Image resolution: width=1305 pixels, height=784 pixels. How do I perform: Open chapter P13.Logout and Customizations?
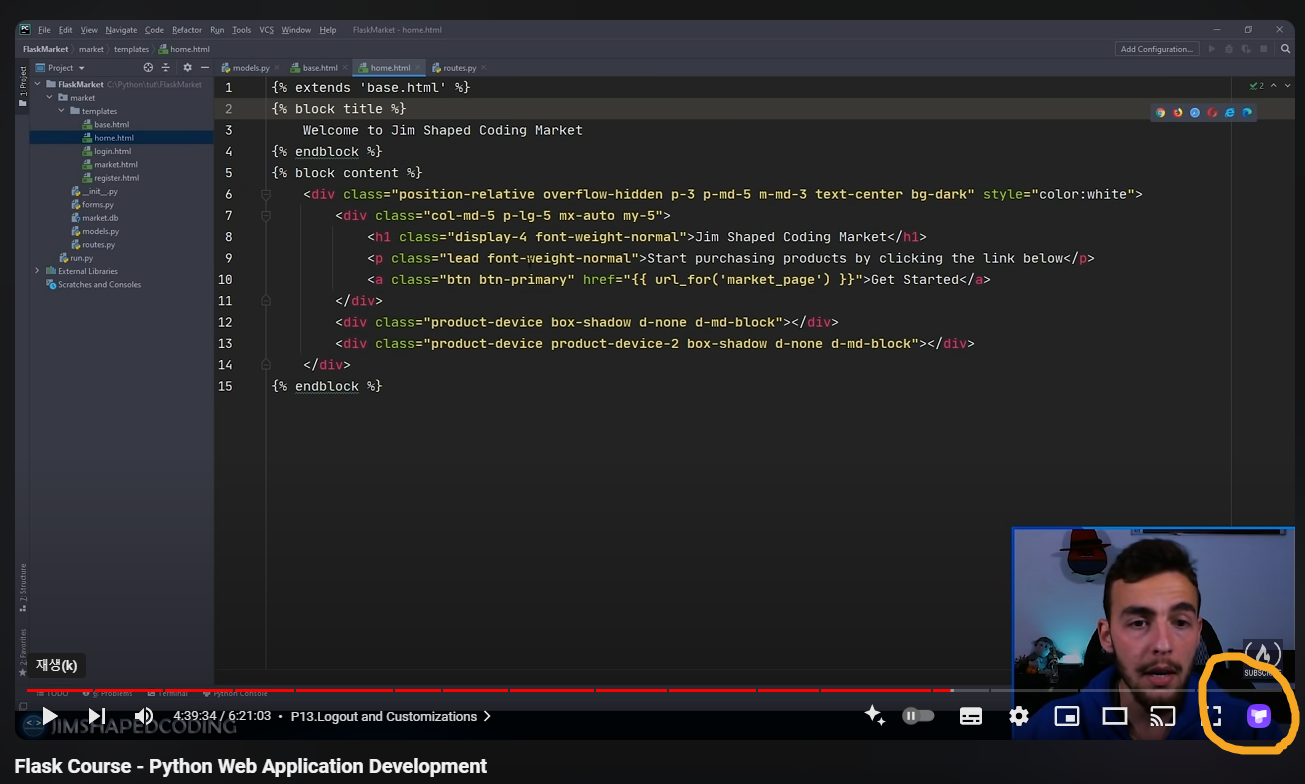(x=391, y=716)
